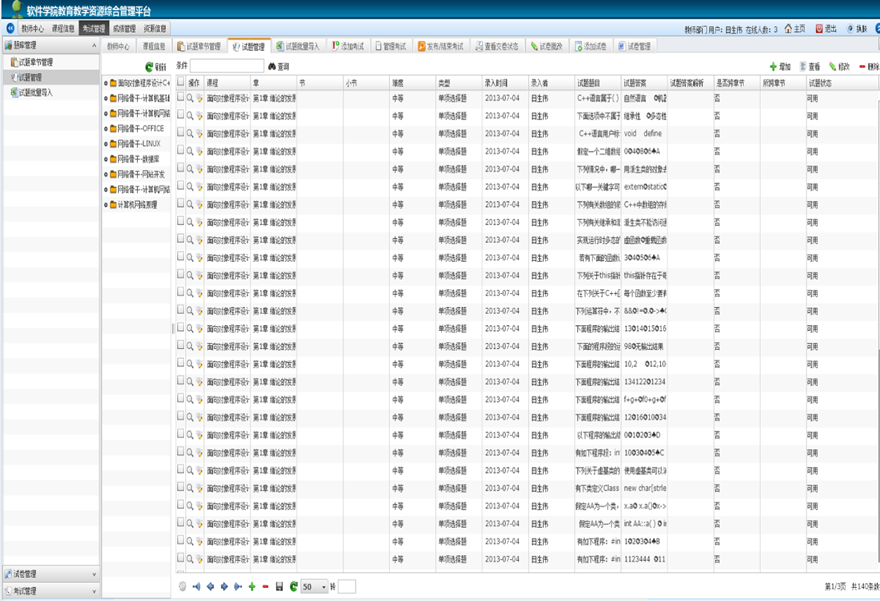Open the page size 50 dropdown
This screenshot has width=880, height=601.
tap(314, 587)
